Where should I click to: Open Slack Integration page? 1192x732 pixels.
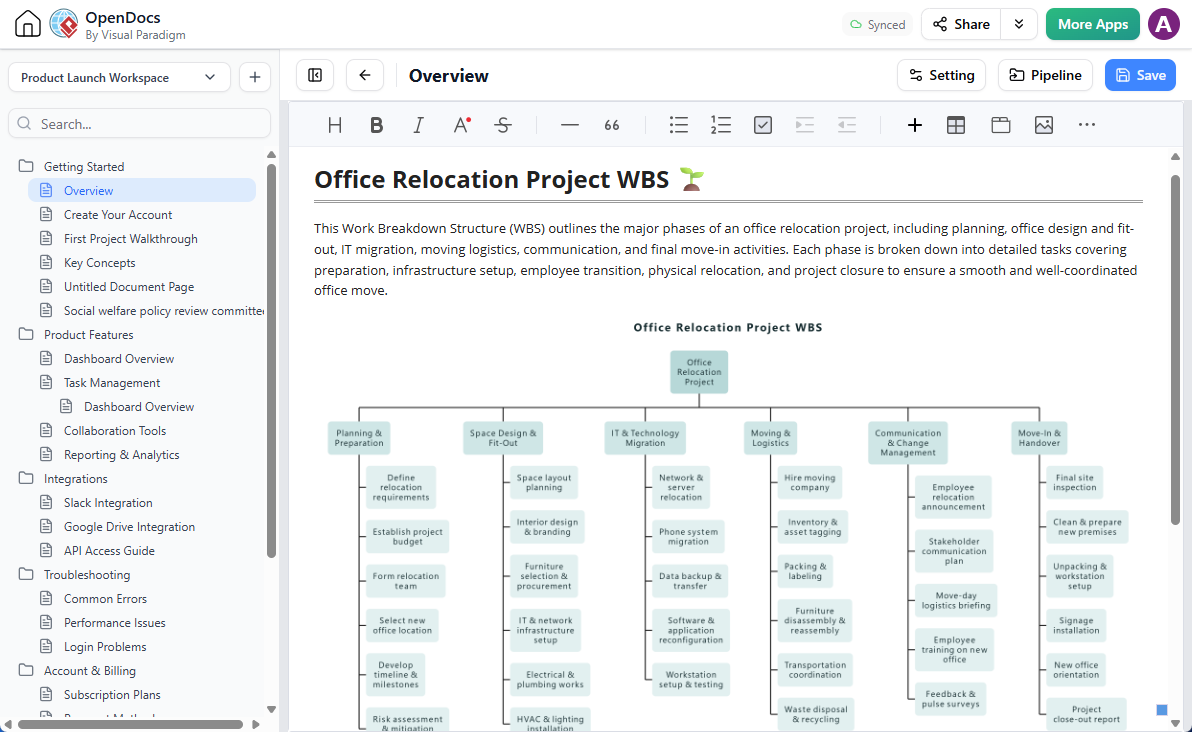[x=108, y=502]
